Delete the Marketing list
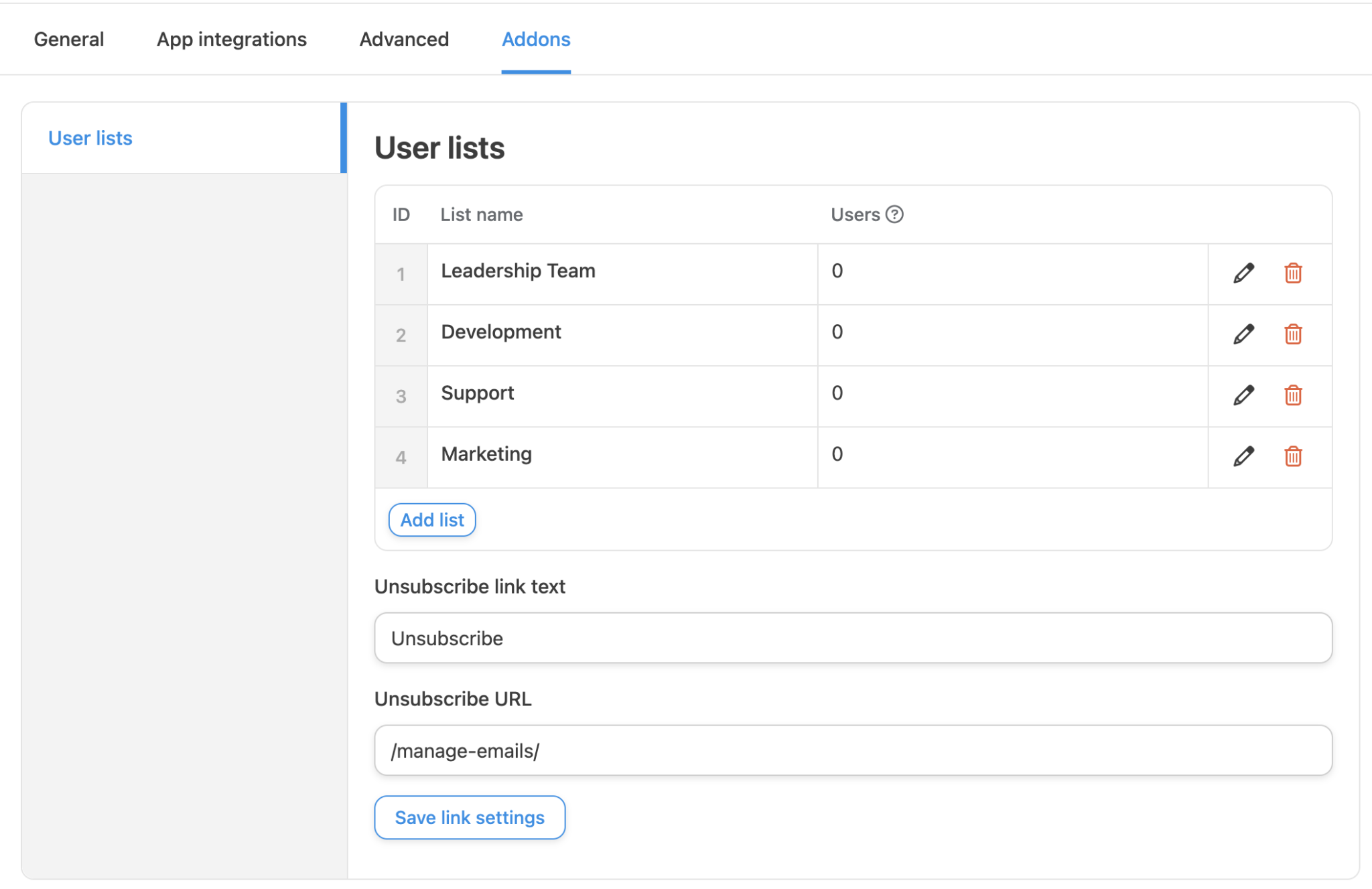 [1293, 456]
